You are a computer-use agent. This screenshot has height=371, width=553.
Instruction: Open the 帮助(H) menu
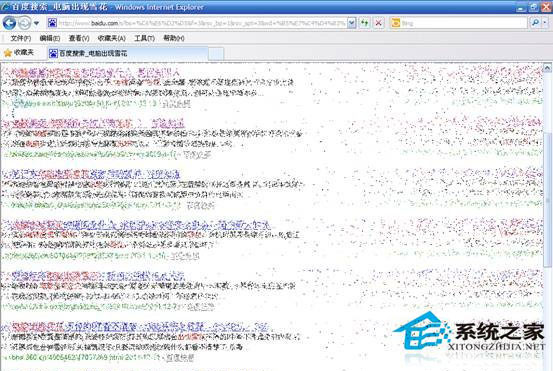174,38
